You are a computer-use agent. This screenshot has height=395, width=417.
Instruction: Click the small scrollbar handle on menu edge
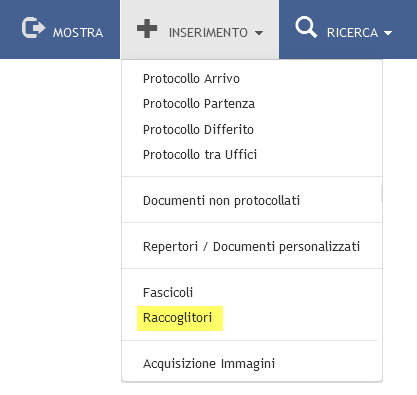click(381, 193)
